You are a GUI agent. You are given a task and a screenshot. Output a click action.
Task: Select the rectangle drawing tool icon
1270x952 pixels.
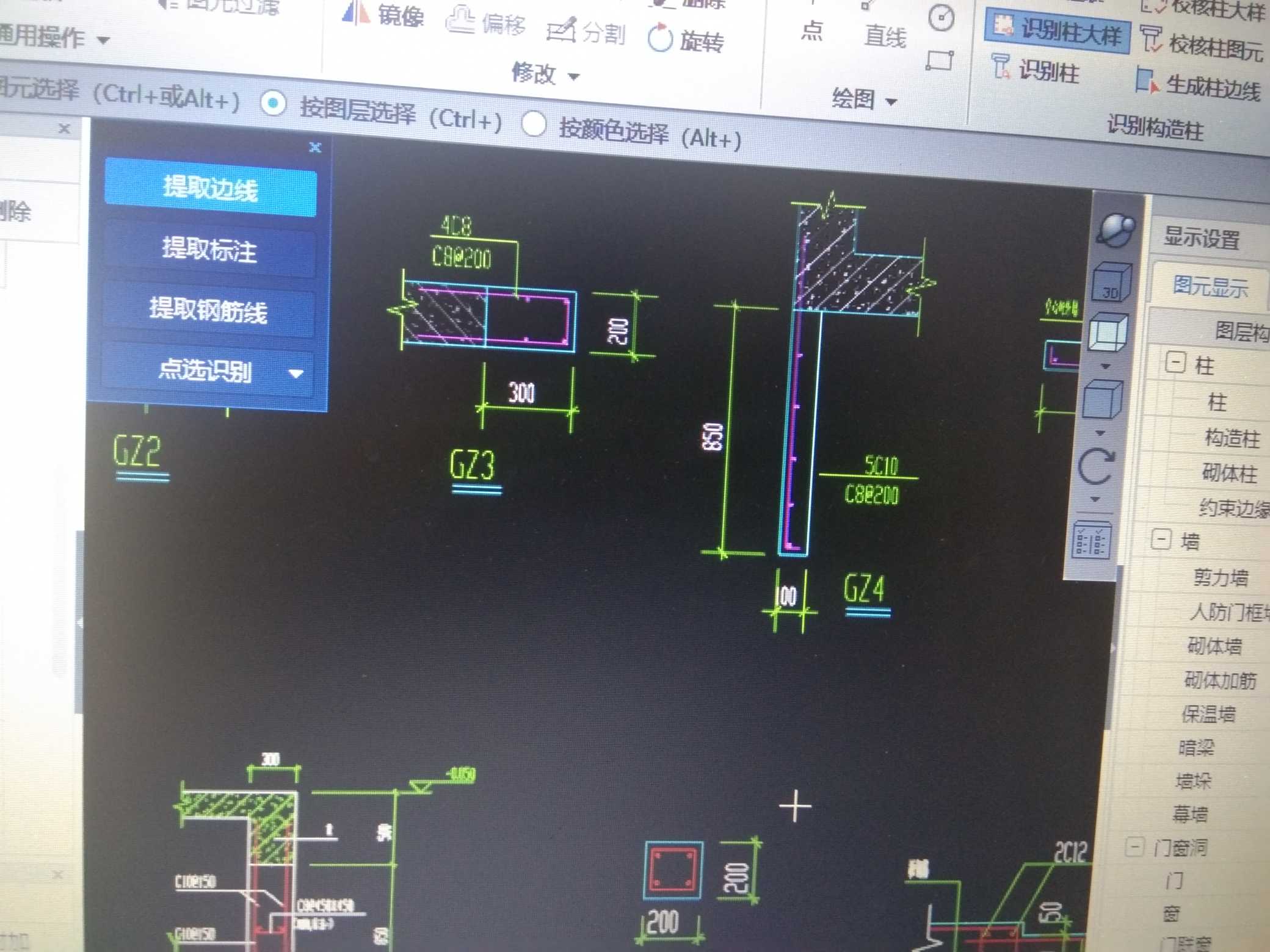(940, 61)
